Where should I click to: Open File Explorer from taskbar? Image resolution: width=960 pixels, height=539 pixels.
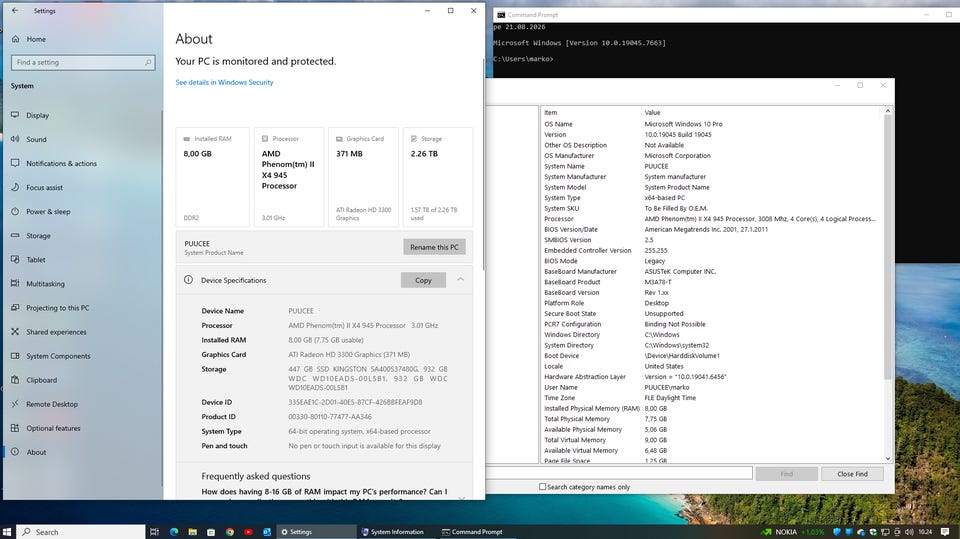tap(192, 532)
